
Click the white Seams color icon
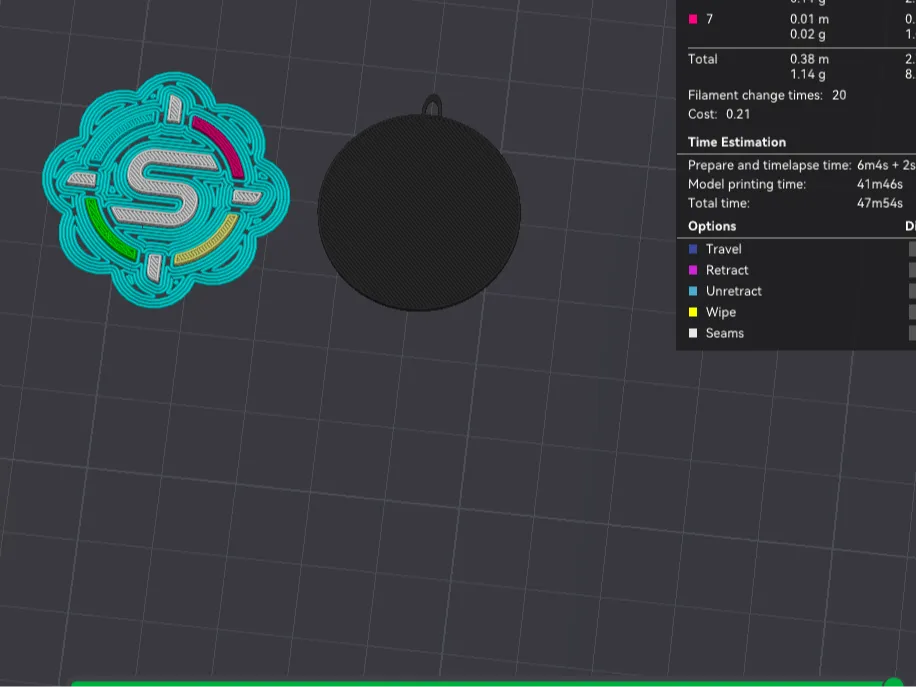[693, 333]
